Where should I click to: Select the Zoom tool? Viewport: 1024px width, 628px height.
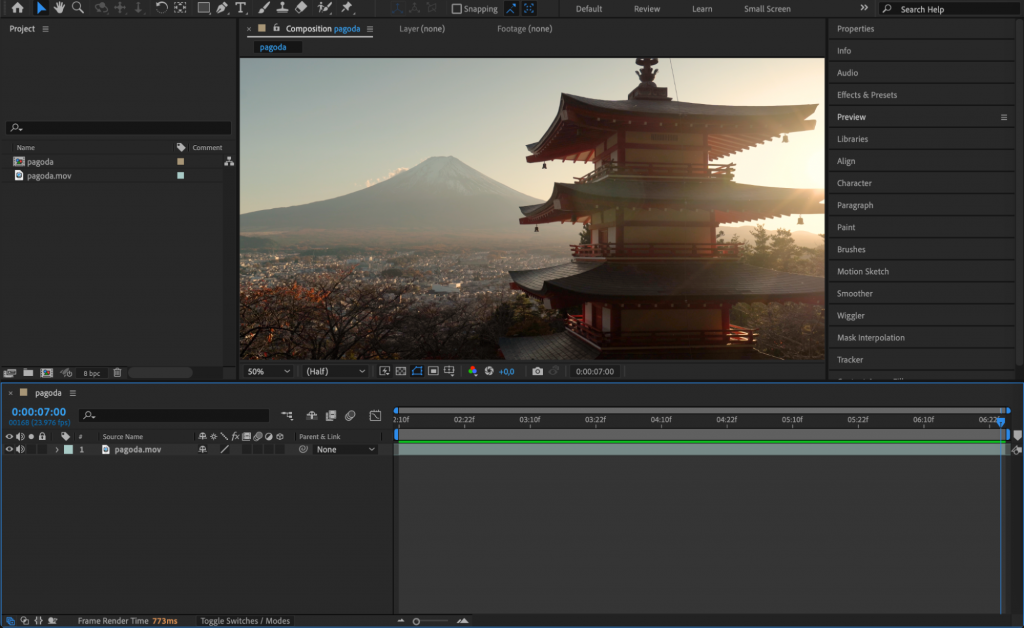point(77,8)
